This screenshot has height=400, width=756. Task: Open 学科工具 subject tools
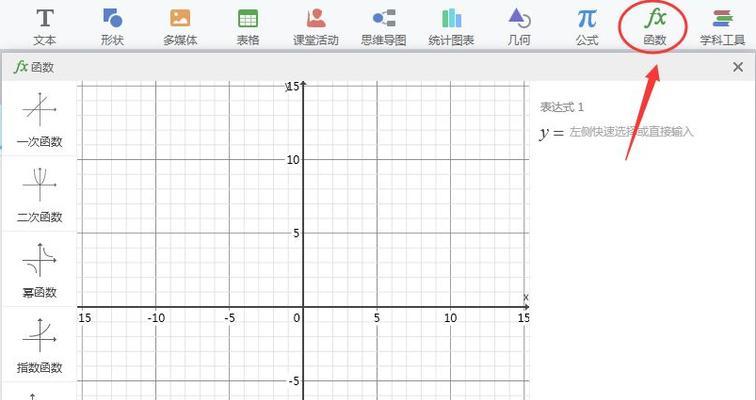722,27
